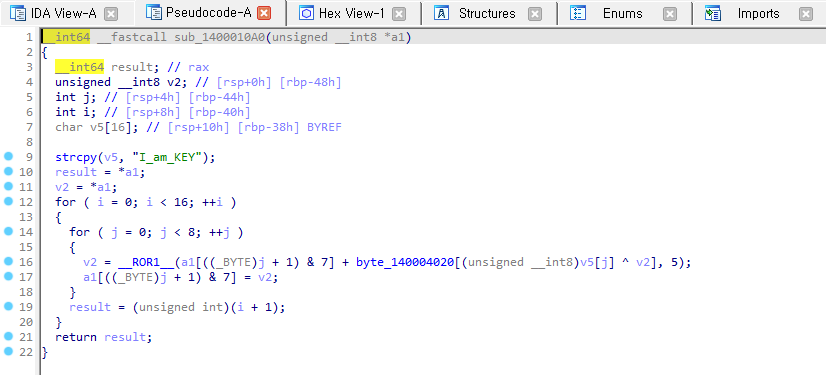Click the Enums tab icon
The width and height of the screenshot is (826, 375).
[578, 13]
